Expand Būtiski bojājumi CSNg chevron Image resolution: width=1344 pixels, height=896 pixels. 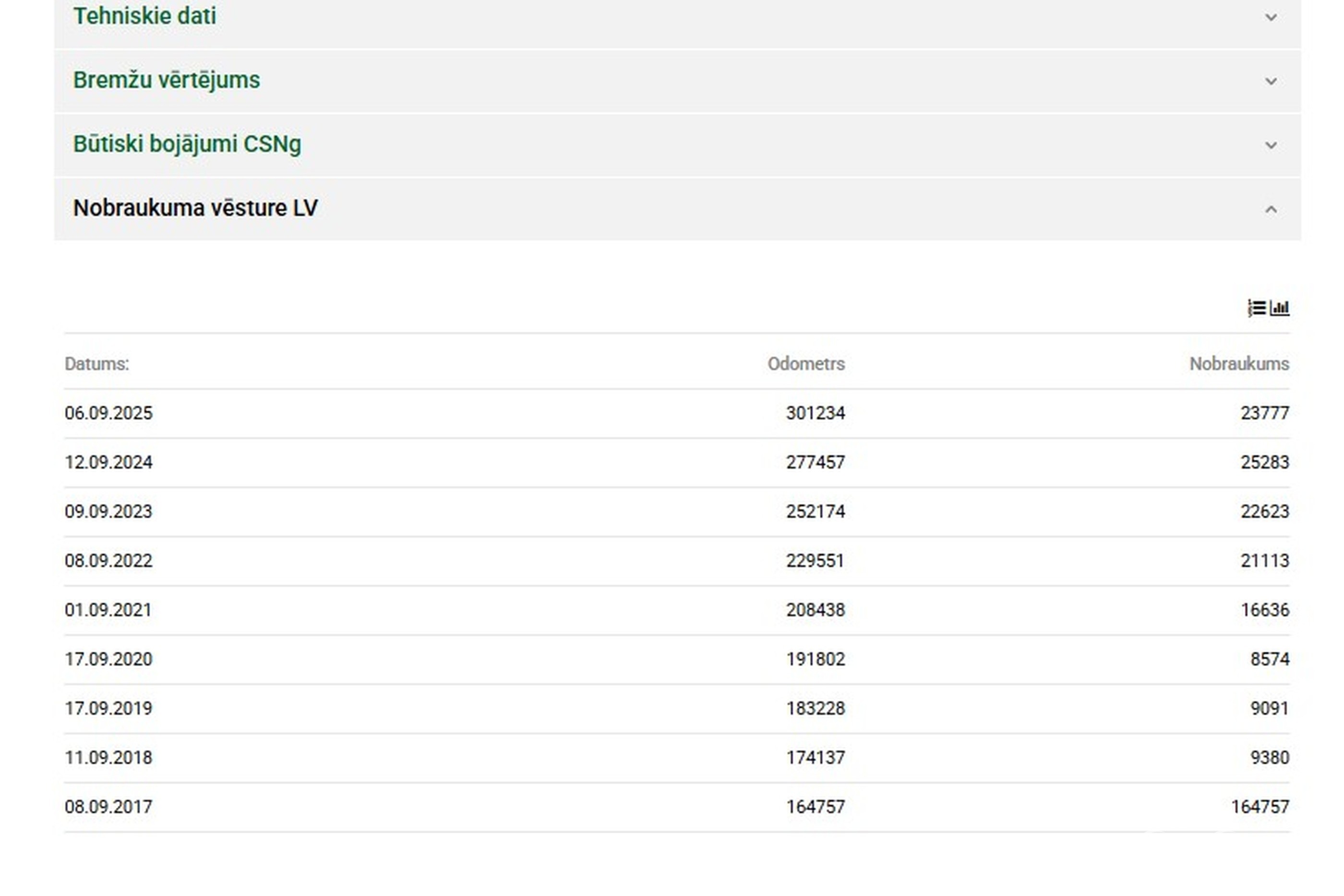(1271, 145)
